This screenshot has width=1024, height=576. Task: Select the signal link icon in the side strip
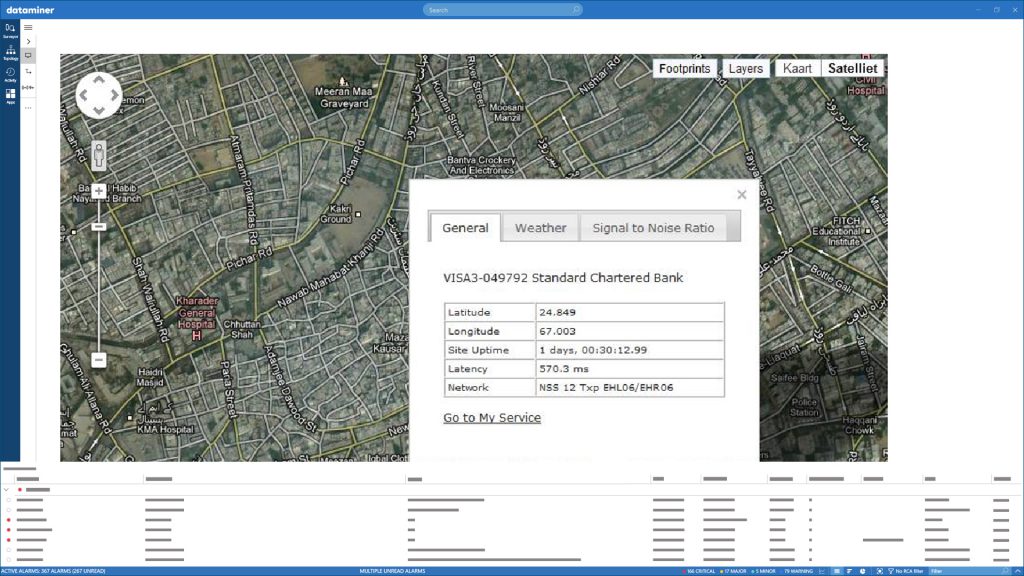(28, 87)
